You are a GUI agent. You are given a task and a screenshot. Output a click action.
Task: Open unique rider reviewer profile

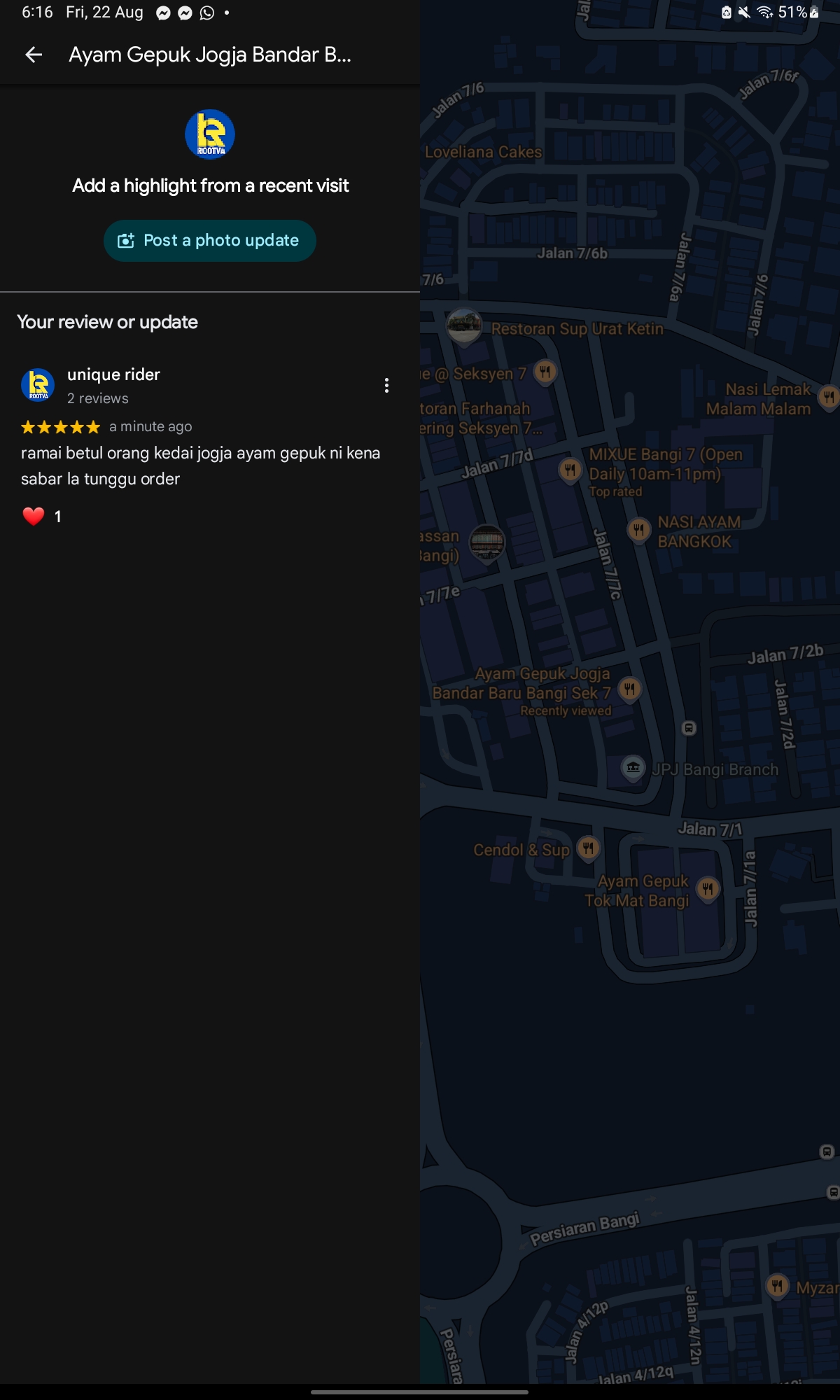[x=113, y=374]
